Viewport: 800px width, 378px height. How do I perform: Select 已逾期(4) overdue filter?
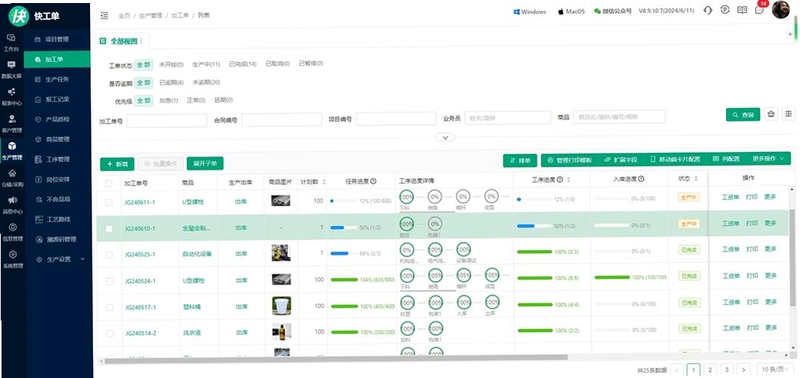(x=171, y=82)
